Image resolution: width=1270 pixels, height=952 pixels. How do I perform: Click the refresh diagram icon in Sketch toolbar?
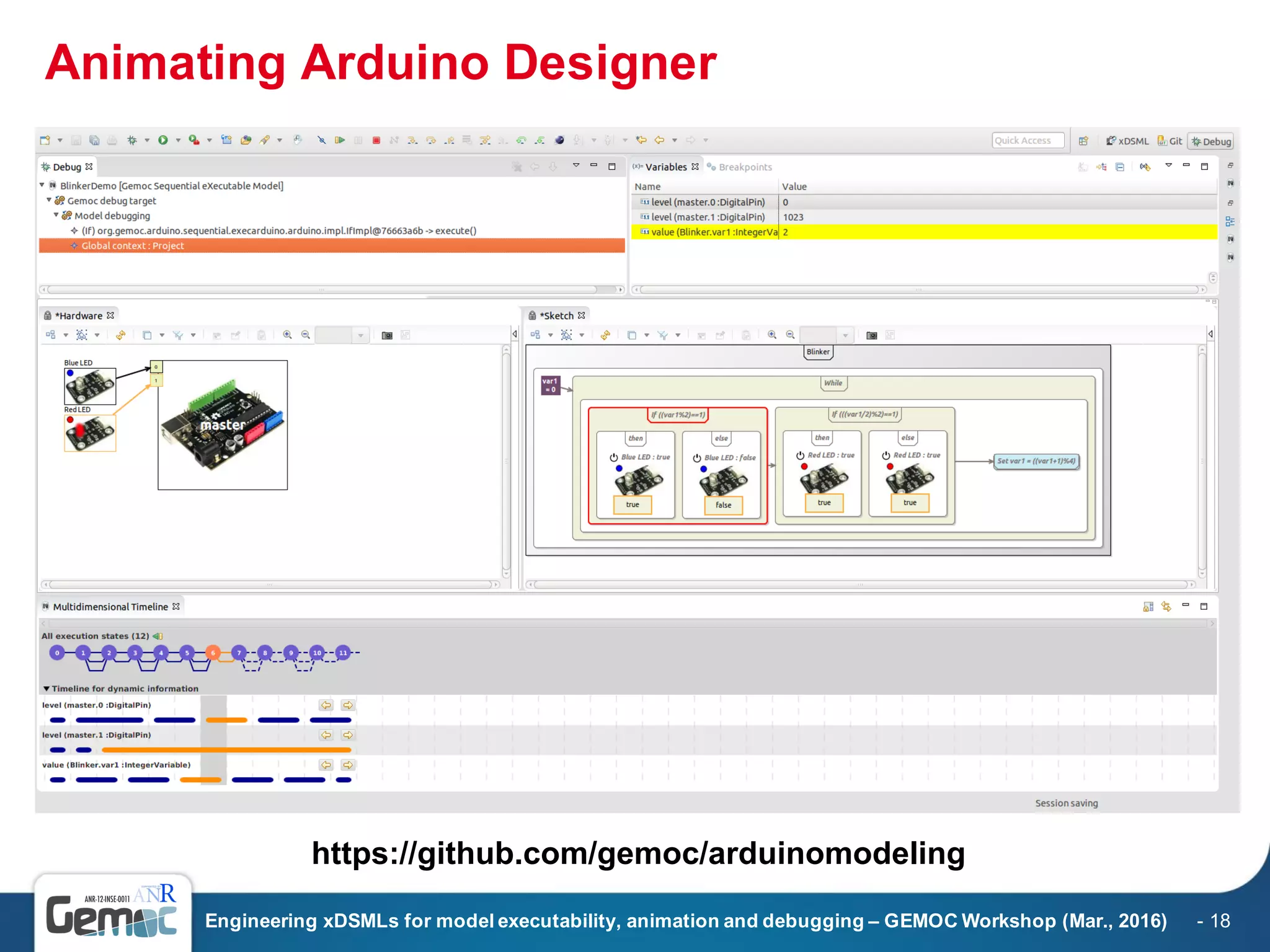coord(605,335)
